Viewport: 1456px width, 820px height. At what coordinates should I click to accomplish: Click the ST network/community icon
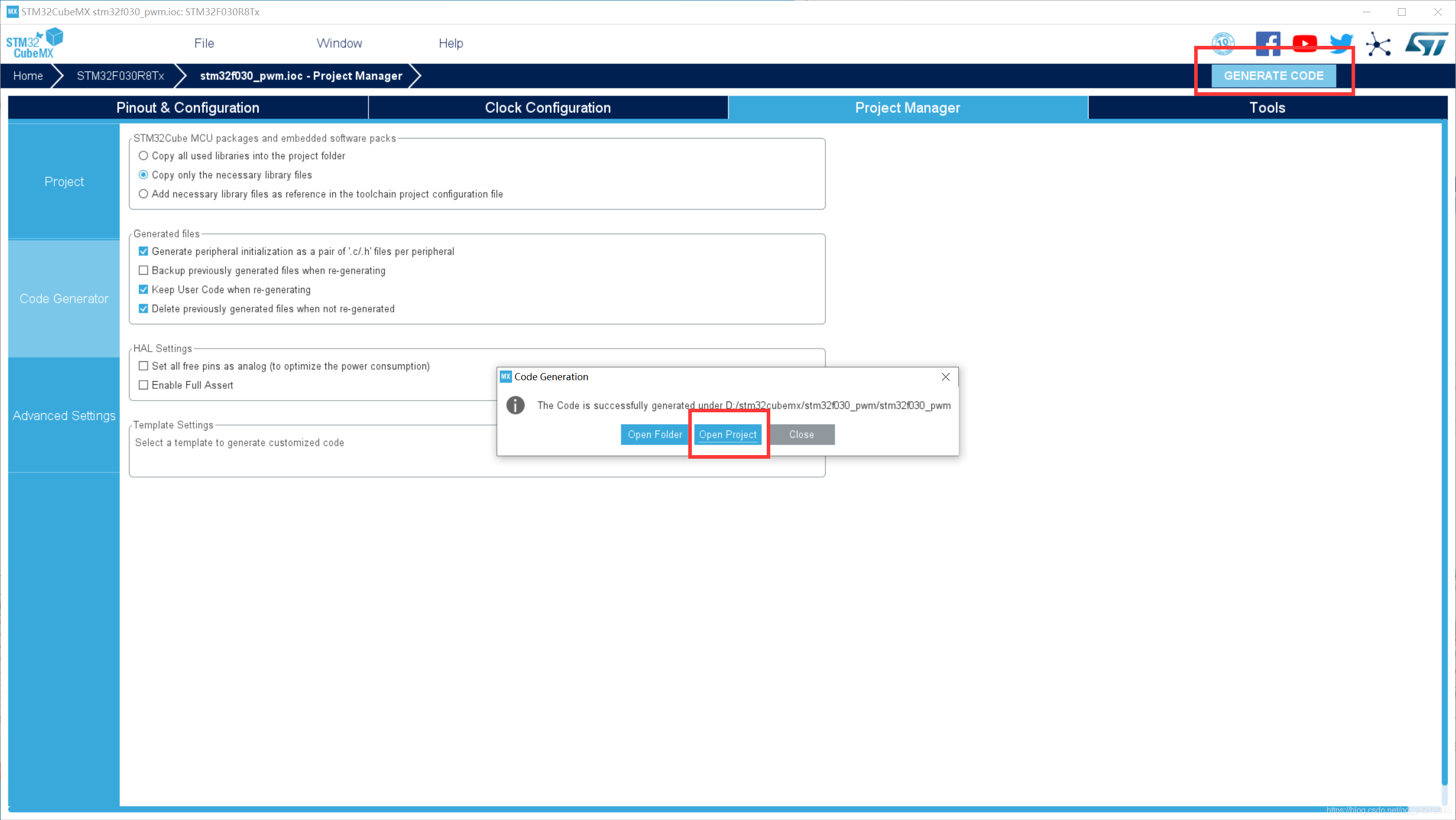pyautogui.click(x=1379, y=42)
